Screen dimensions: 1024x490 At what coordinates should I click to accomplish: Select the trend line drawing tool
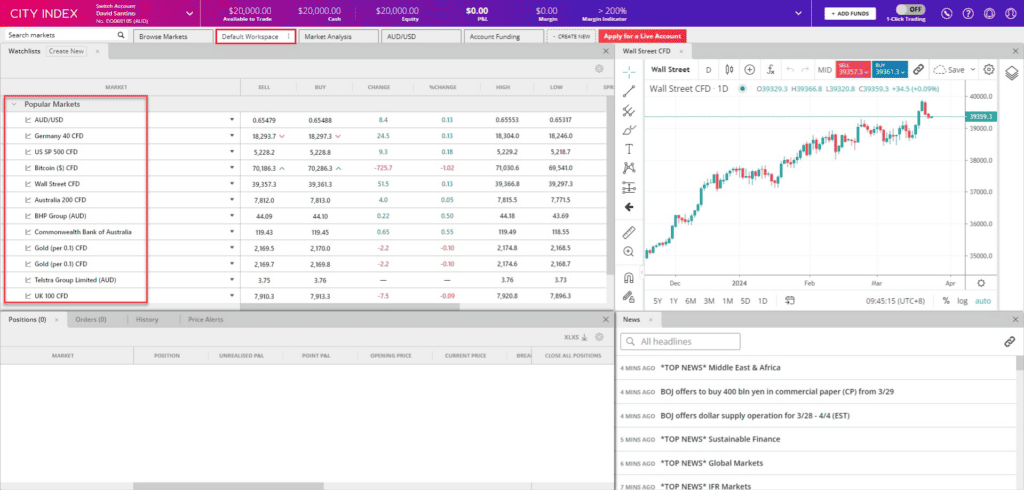tap(629, 91)
